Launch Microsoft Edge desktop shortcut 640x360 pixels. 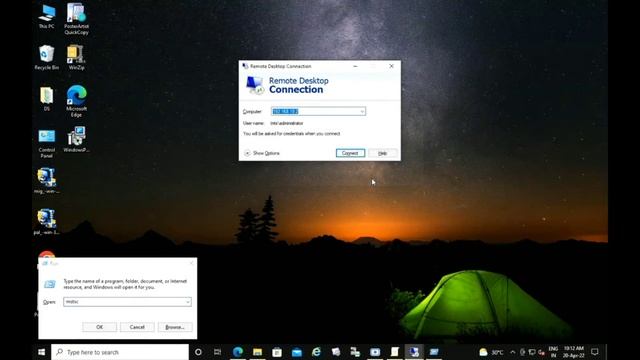coord(76,101)
